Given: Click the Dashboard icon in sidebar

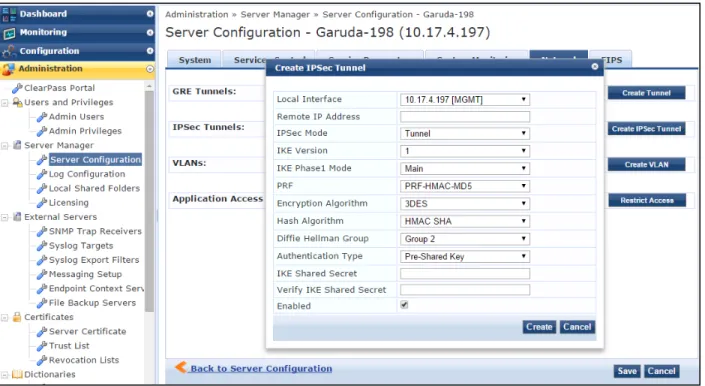Looking at the screenshot, I should coord(9,14).
